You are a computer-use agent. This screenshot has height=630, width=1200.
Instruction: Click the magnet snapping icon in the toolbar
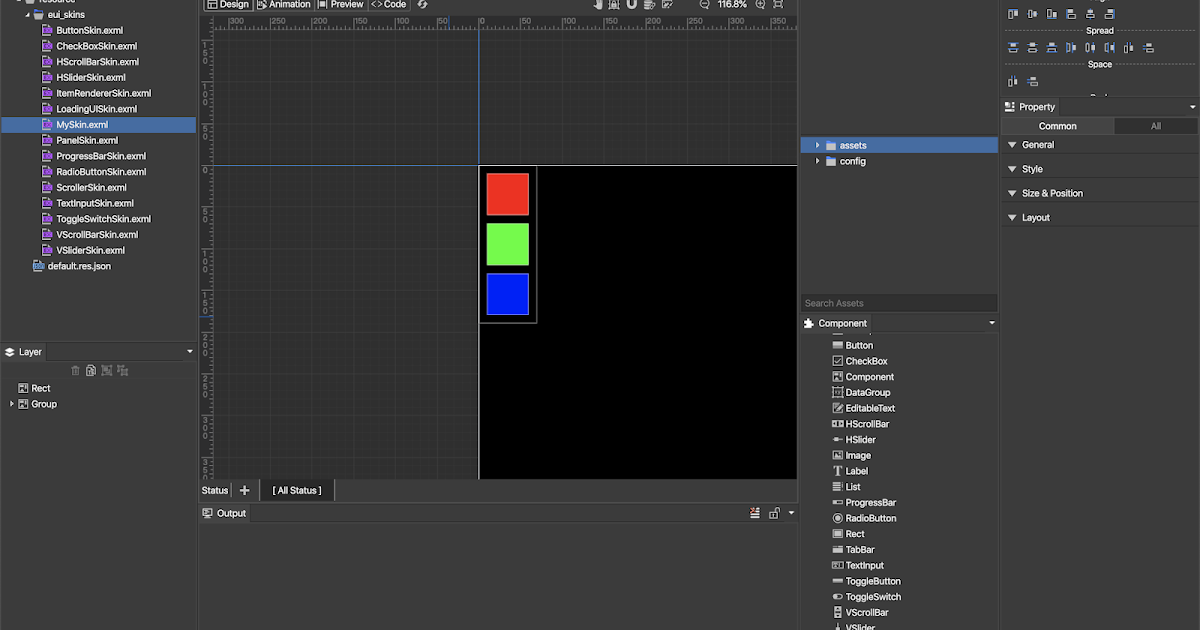click(x=630, y=5)
